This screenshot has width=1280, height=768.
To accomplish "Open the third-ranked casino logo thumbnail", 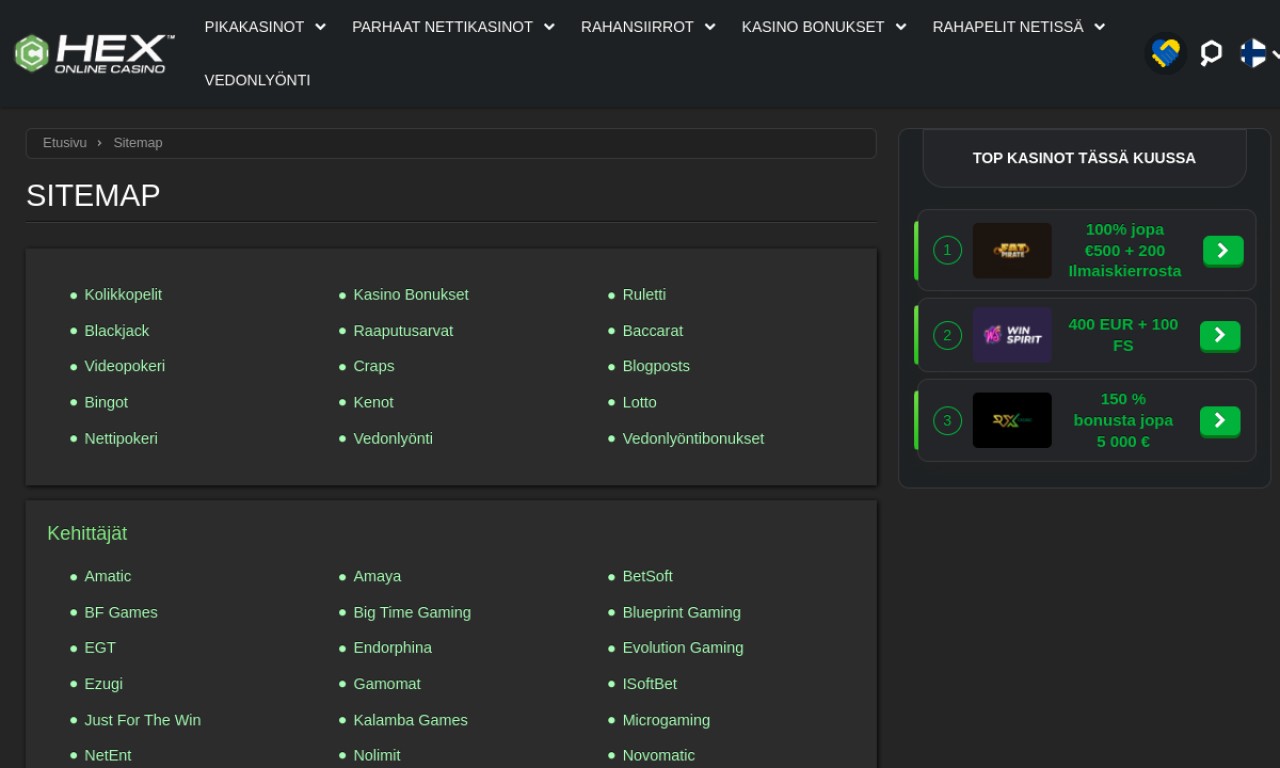I will pos(1012,420).
